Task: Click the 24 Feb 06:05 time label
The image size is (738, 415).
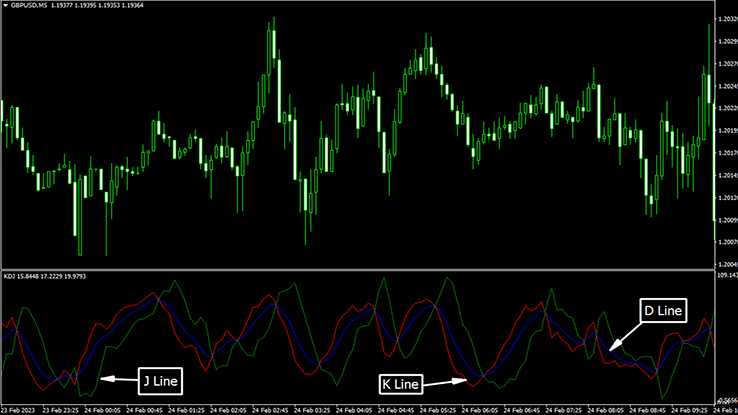Action: click(x=480, y=411)
